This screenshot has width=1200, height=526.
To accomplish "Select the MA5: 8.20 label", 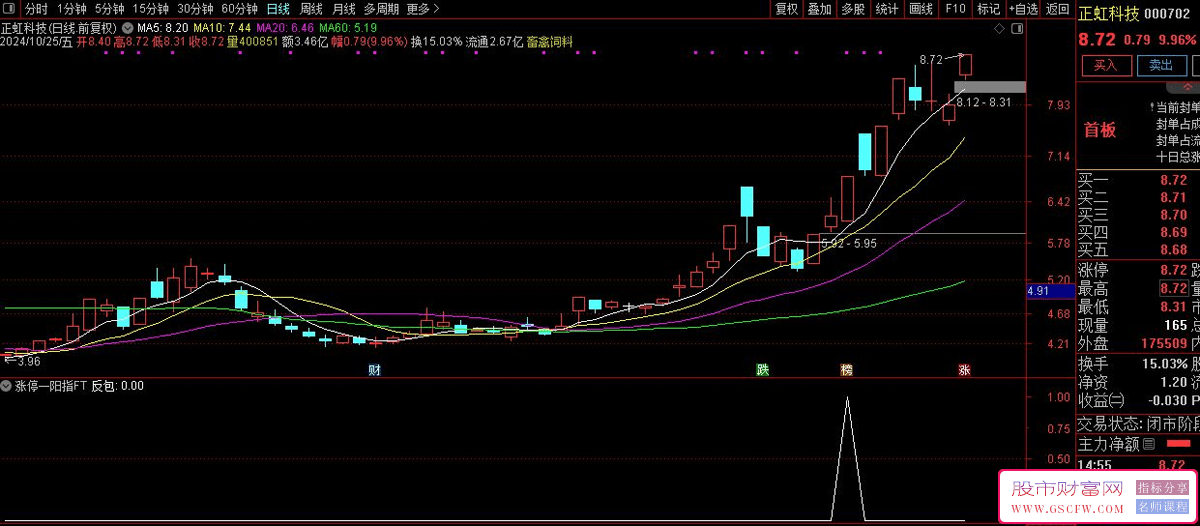I will tap(161, 27).
